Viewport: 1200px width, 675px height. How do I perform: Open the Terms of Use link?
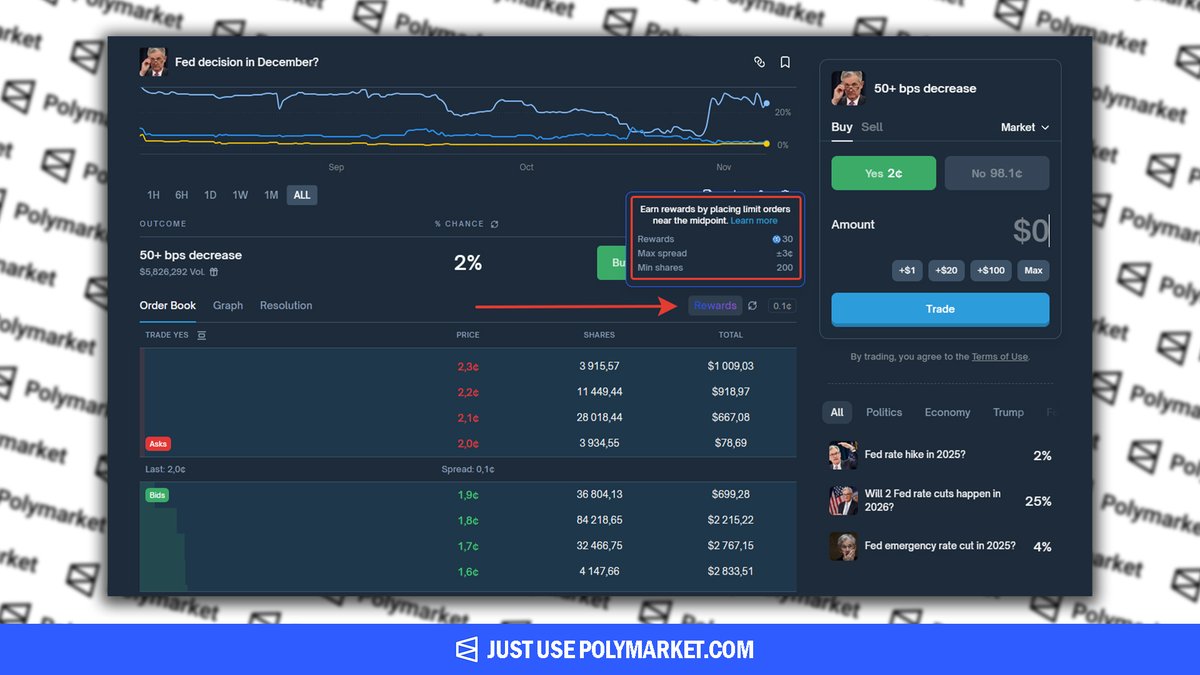point(999,357)
